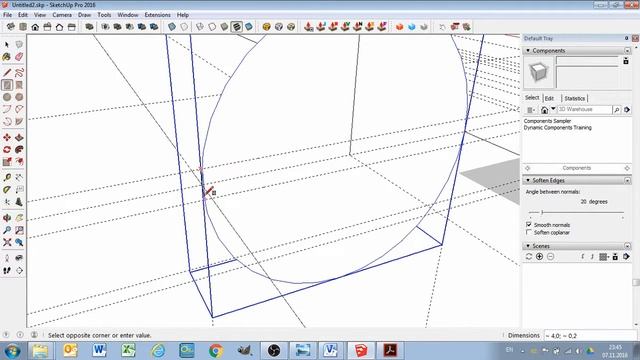Open Dynamic Components Training collection
The height and width of the screenshot is (360, 640).
click(558, 128)
